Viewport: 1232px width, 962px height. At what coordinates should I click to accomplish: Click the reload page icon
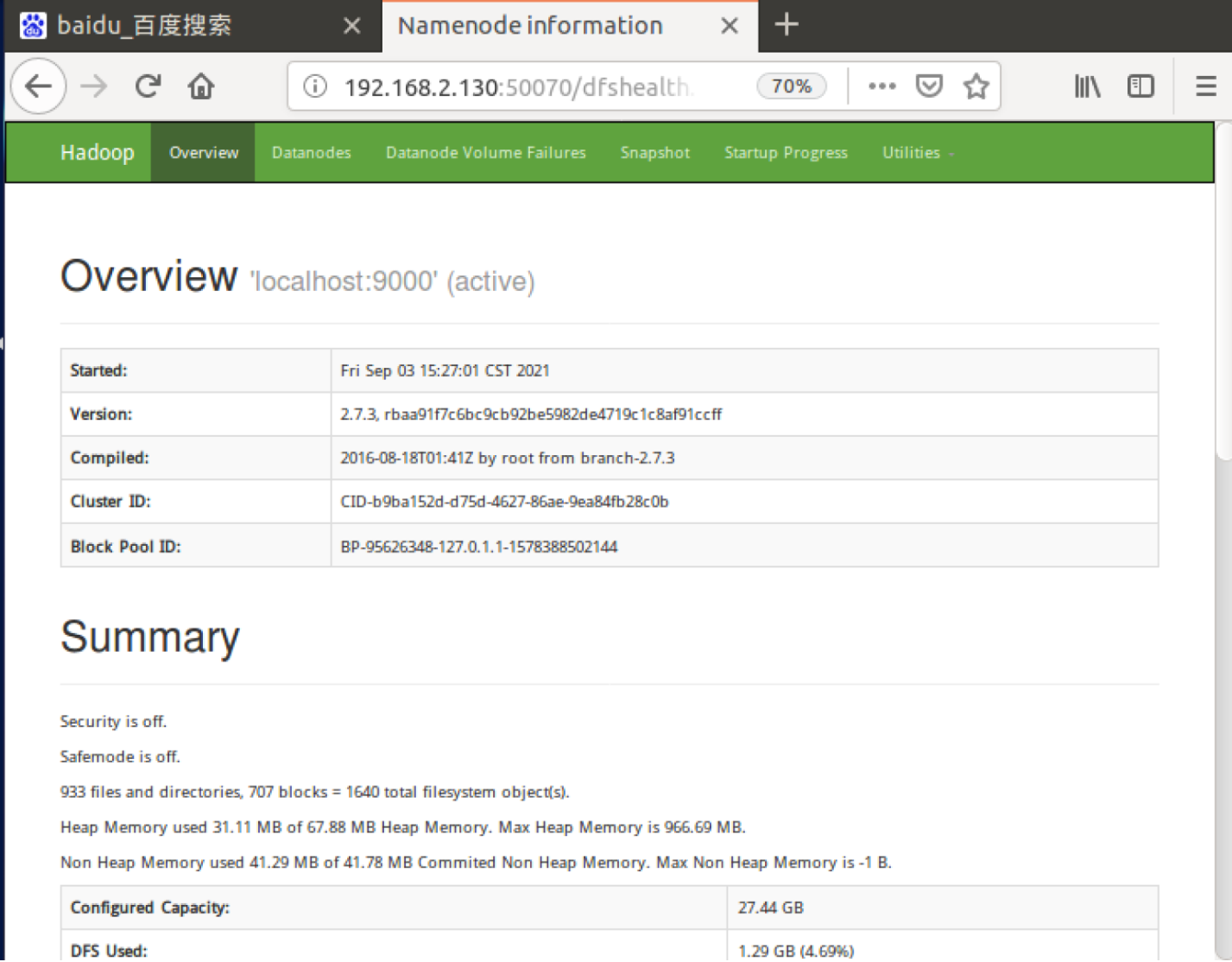click(x=148, y=85)
